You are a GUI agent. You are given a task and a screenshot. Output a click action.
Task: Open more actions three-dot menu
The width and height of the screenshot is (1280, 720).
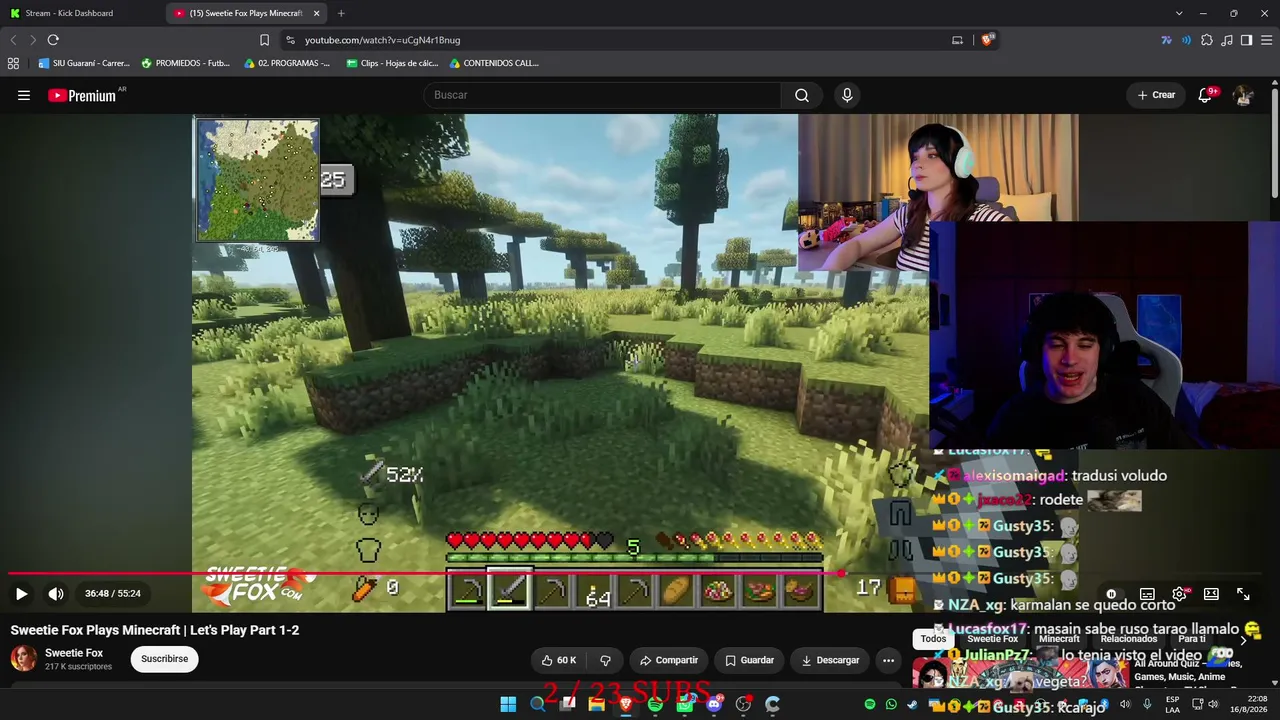click(888, 660)
